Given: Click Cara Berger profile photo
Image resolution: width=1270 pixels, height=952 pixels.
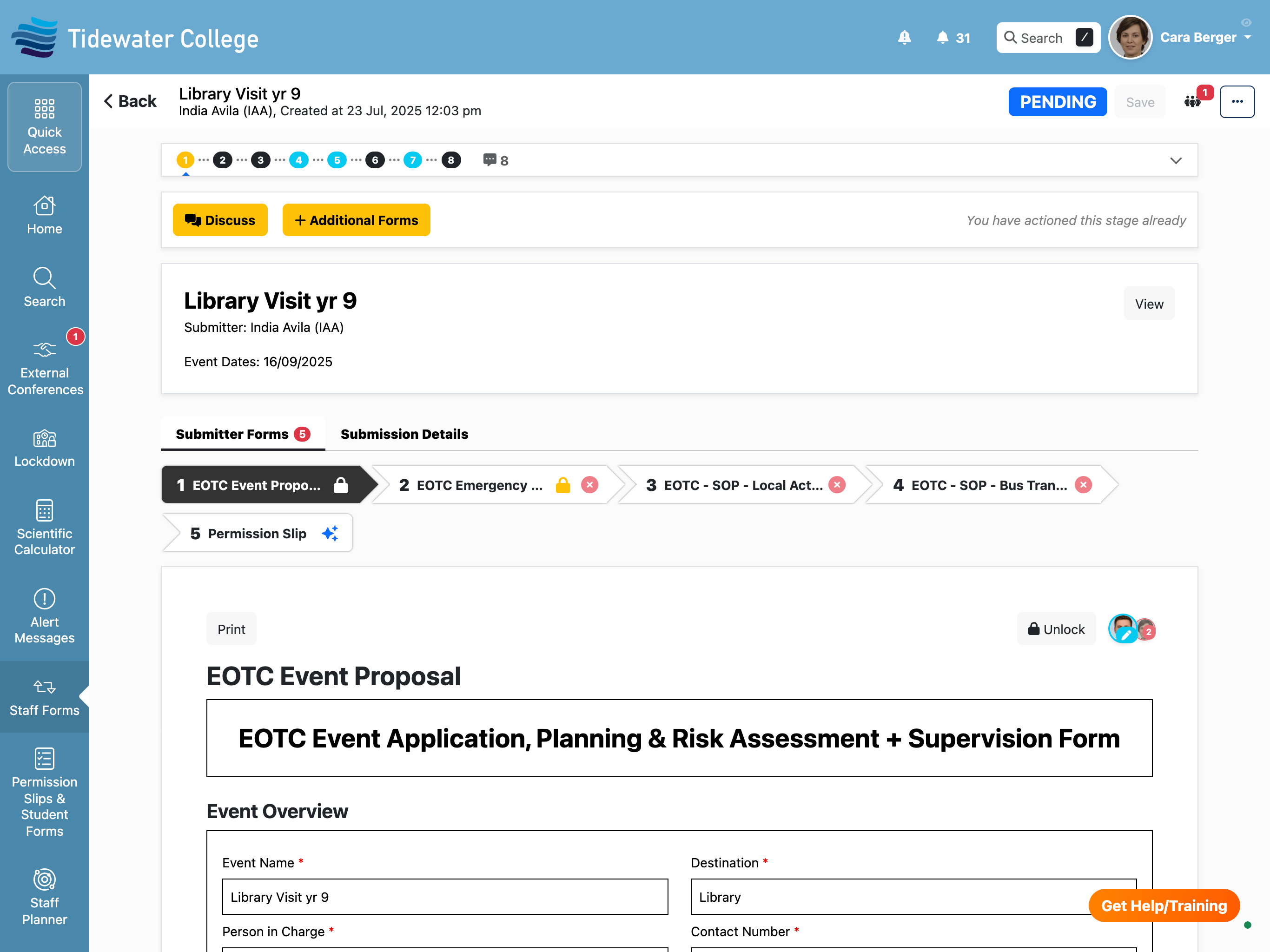Looking at the screenshot, I should 1130,37.
